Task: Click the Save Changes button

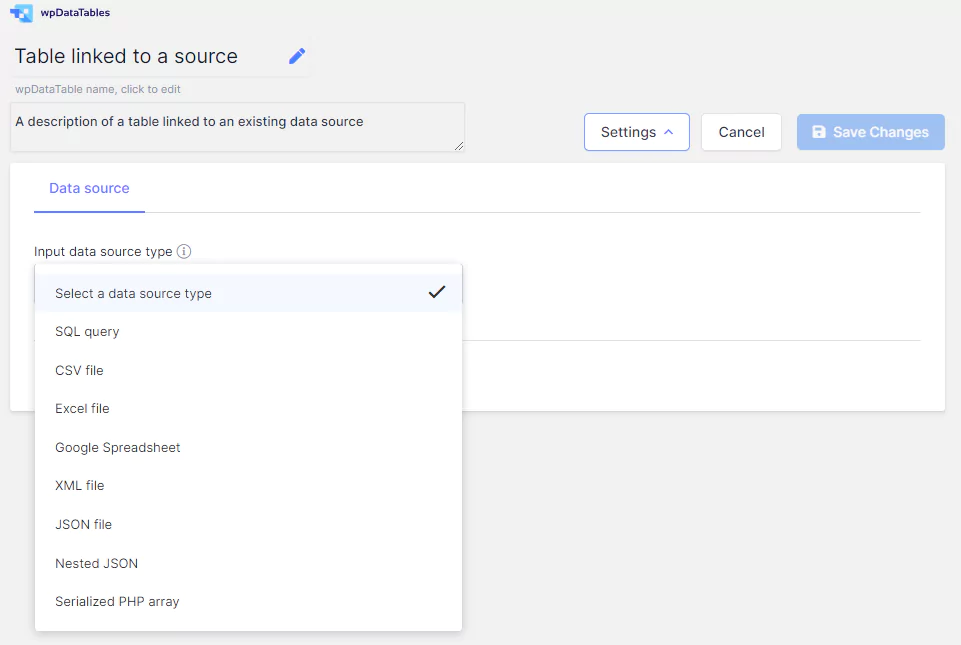Action: coord(871,132)
